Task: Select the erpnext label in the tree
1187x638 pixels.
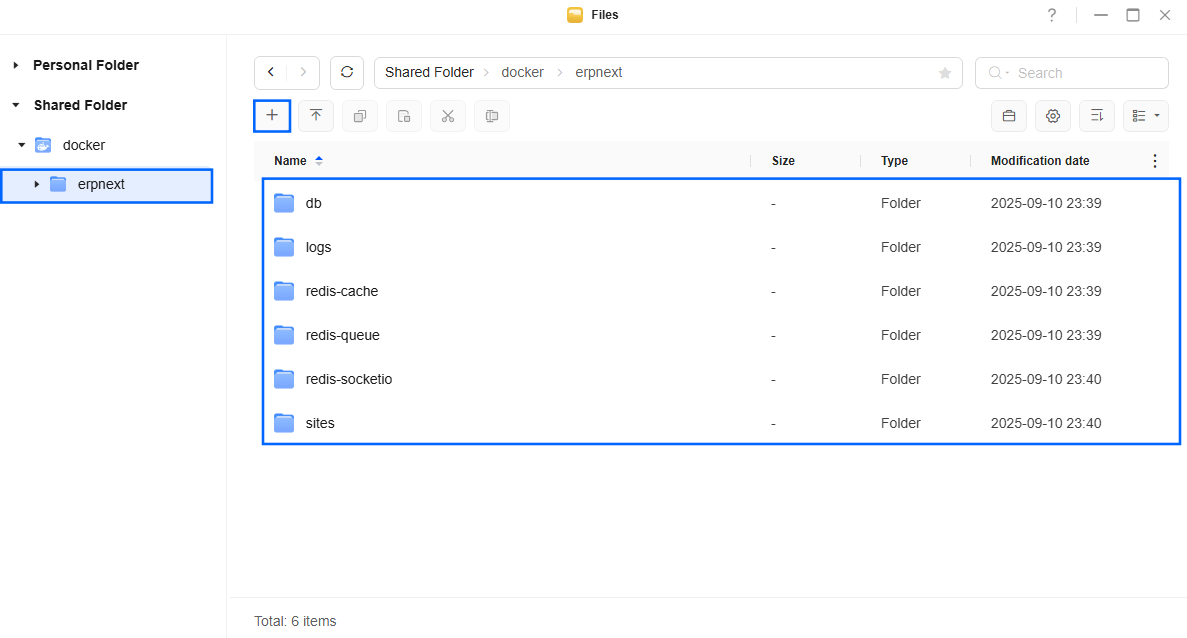Action: [x=101, y=184]
